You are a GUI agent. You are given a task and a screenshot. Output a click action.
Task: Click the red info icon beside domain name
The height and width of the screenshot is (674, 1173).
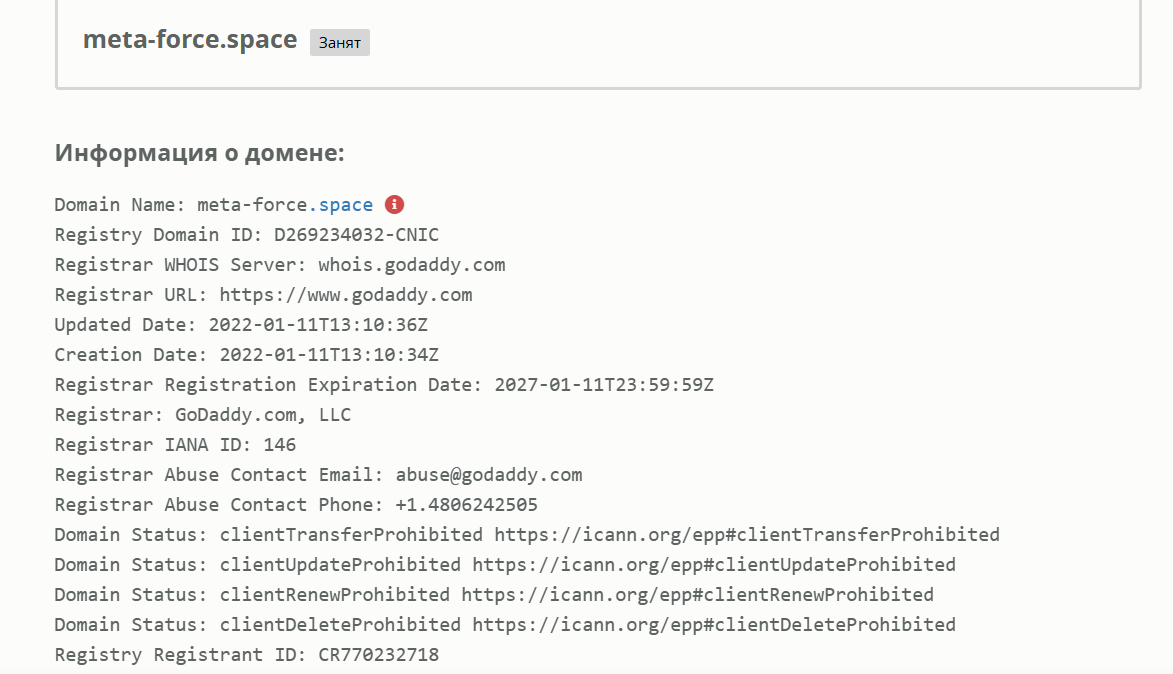pos(395,204)
